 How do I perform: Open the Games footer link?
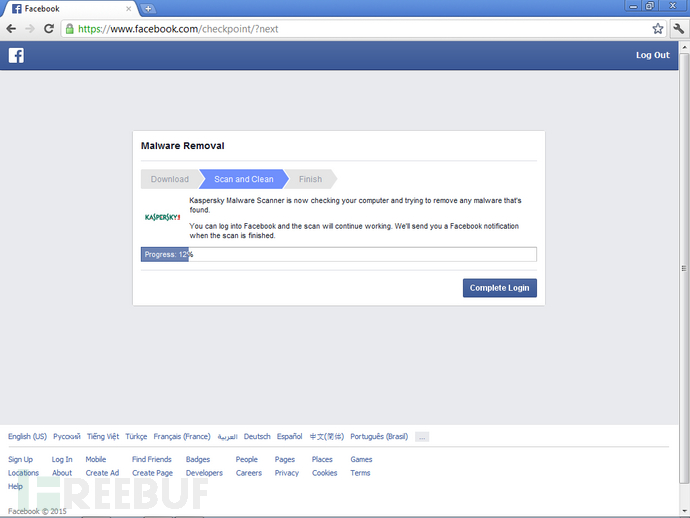(x=361, y=459)
